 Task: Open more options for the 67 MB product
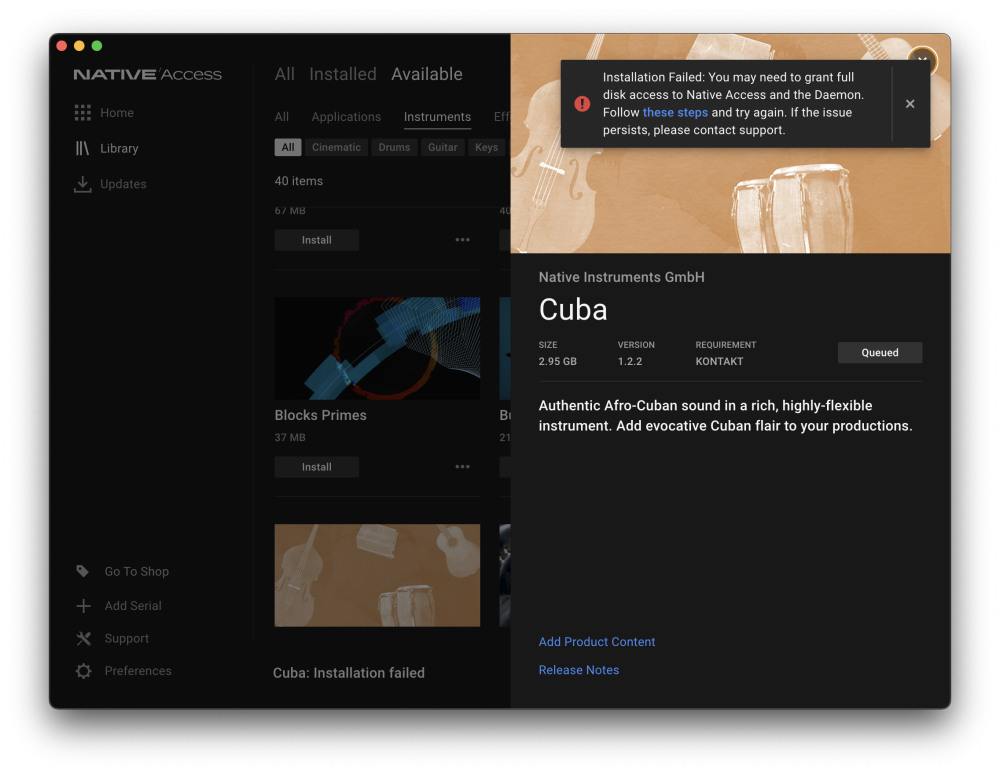click(x=462, y=240)
